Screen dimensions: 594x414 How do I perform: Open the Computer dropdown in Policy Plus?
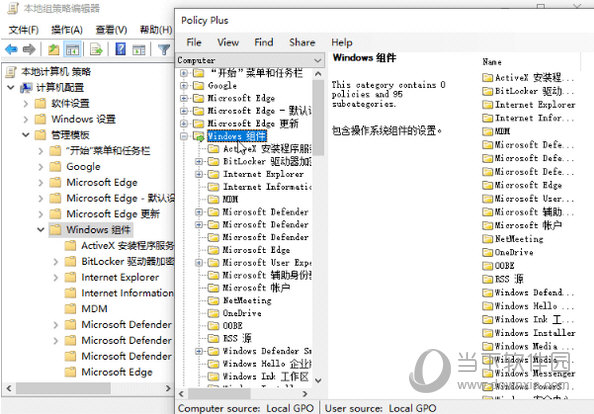pos(250,60)
